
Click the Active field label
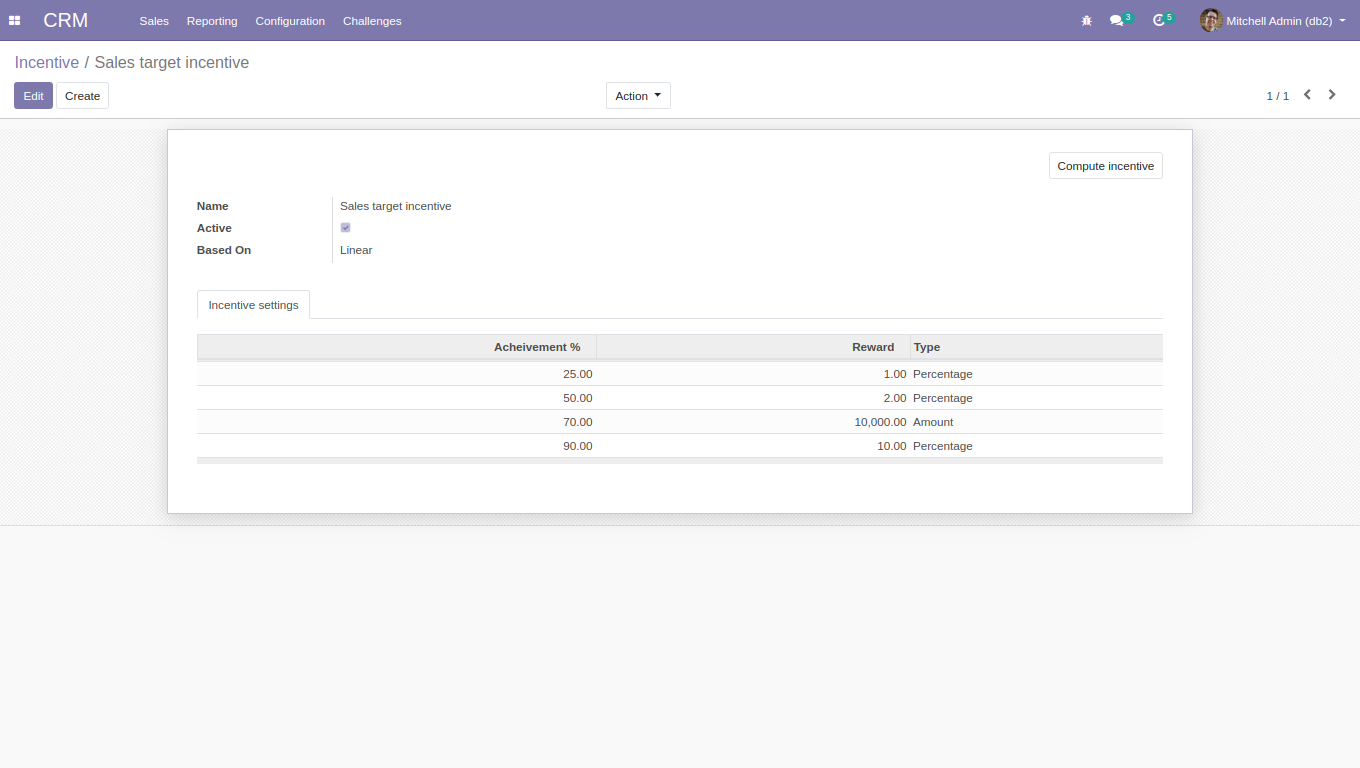tap(214, 228)
